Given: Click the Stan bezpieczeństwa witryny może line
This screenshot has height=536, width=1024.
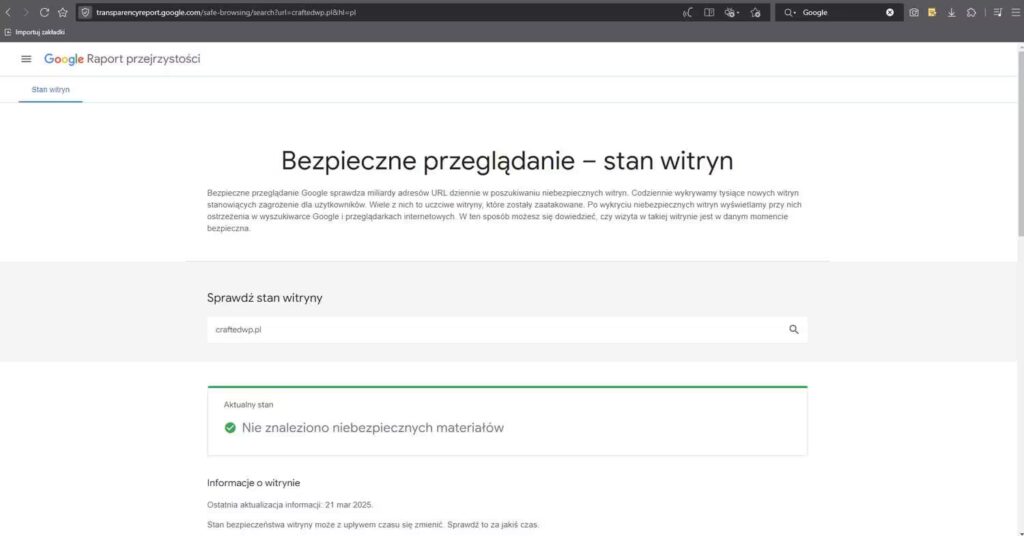Looking at the screenshot, I should [x=373, y=524].
